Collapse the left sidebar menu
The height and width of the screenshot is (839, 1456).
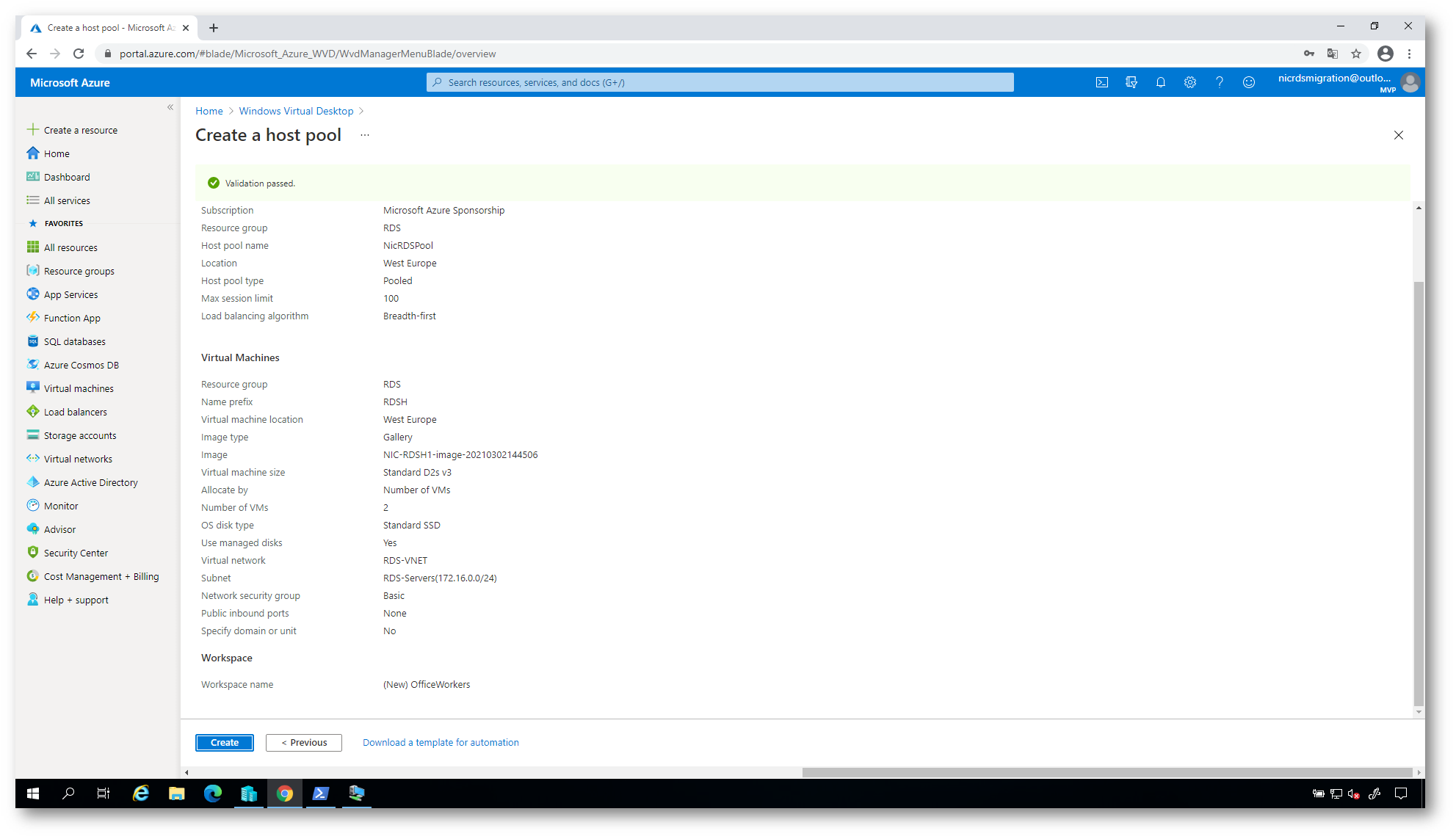[x=170, y=107]
